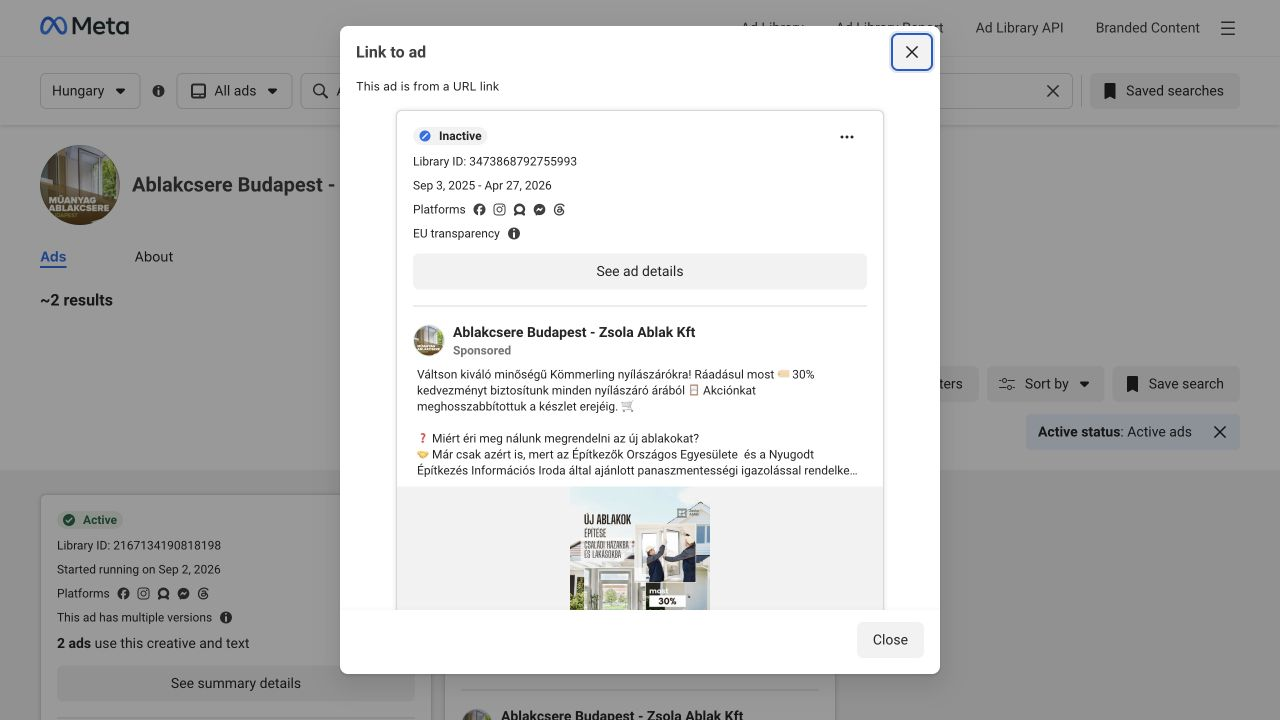This screenshot has height=720, width=1280.
Task: Click the Close button at the dialog bottom
Action: 890,640
